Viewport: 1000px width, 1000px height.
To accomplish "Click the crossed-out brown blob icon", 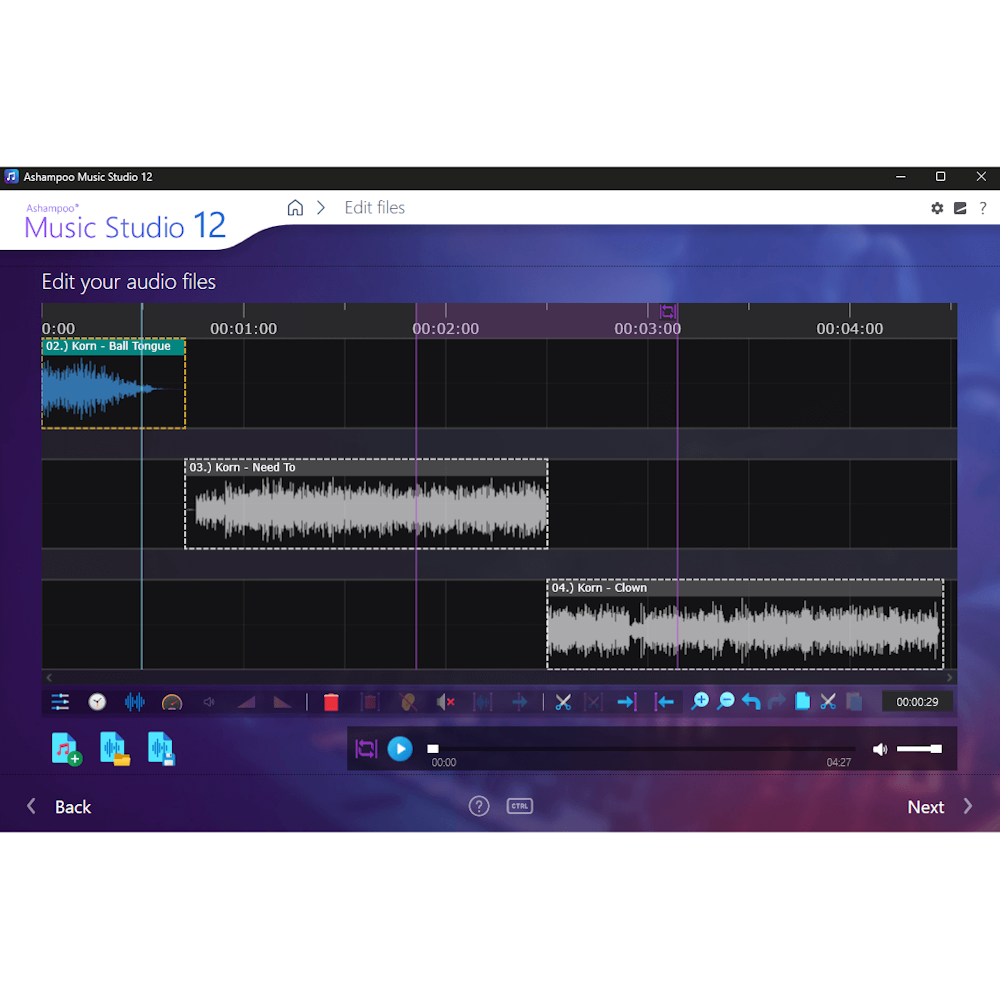I will [x=408, y=702].
